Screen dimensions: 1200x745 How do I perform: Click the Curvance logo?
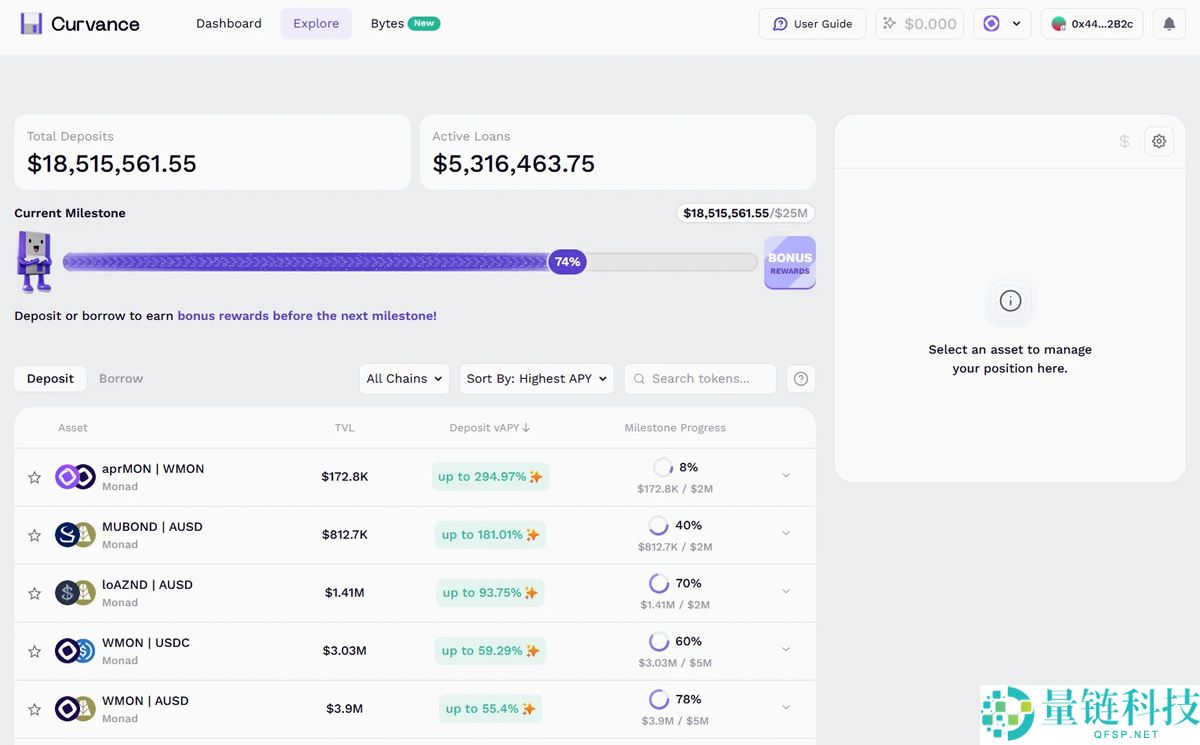80,24
